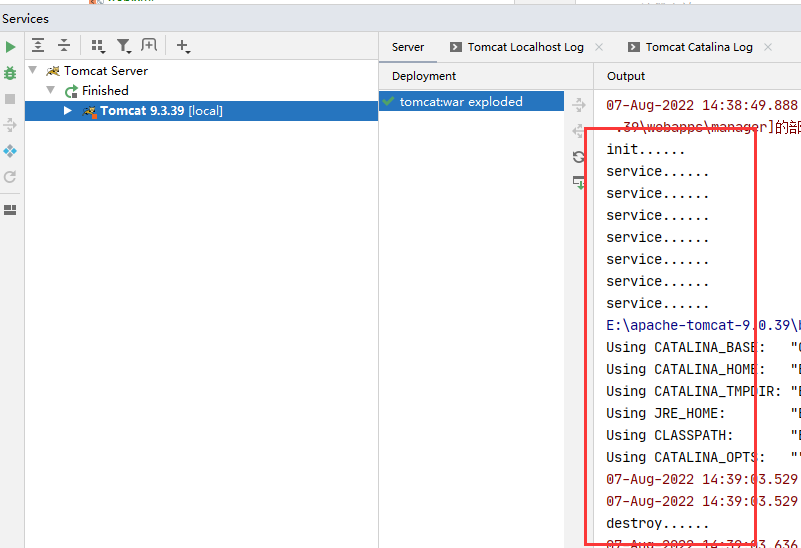The image size is (801, 548).
Task: Click the gray rerun circular arrow icon
Action: (x=10, y=177)
